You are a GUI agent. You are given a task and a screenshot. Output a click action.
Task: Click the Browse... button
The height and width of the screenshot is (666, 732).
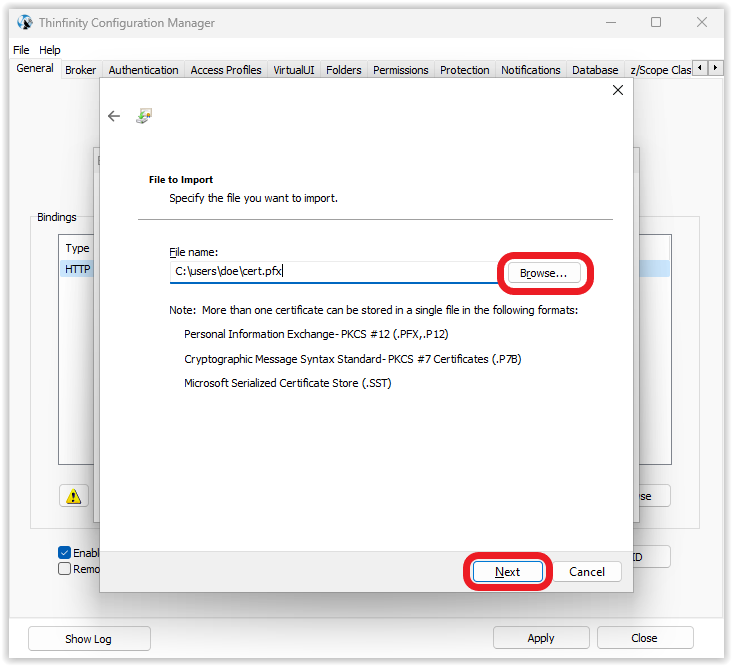tap(543, 273)
